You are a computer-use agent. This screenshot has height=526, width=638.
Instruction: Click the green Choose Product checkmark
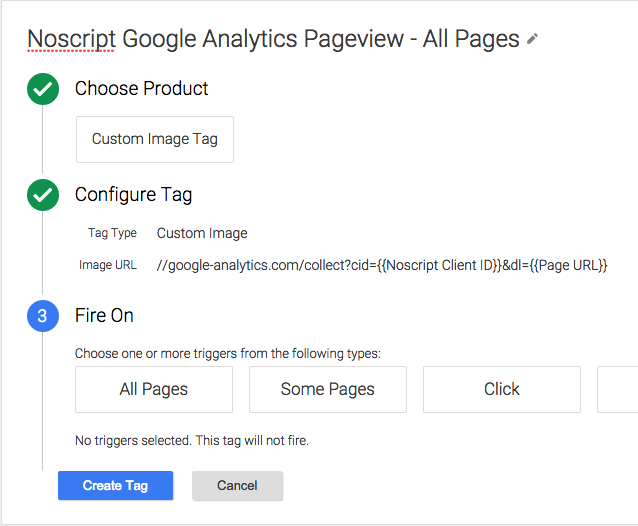click(x=43, y=89)
